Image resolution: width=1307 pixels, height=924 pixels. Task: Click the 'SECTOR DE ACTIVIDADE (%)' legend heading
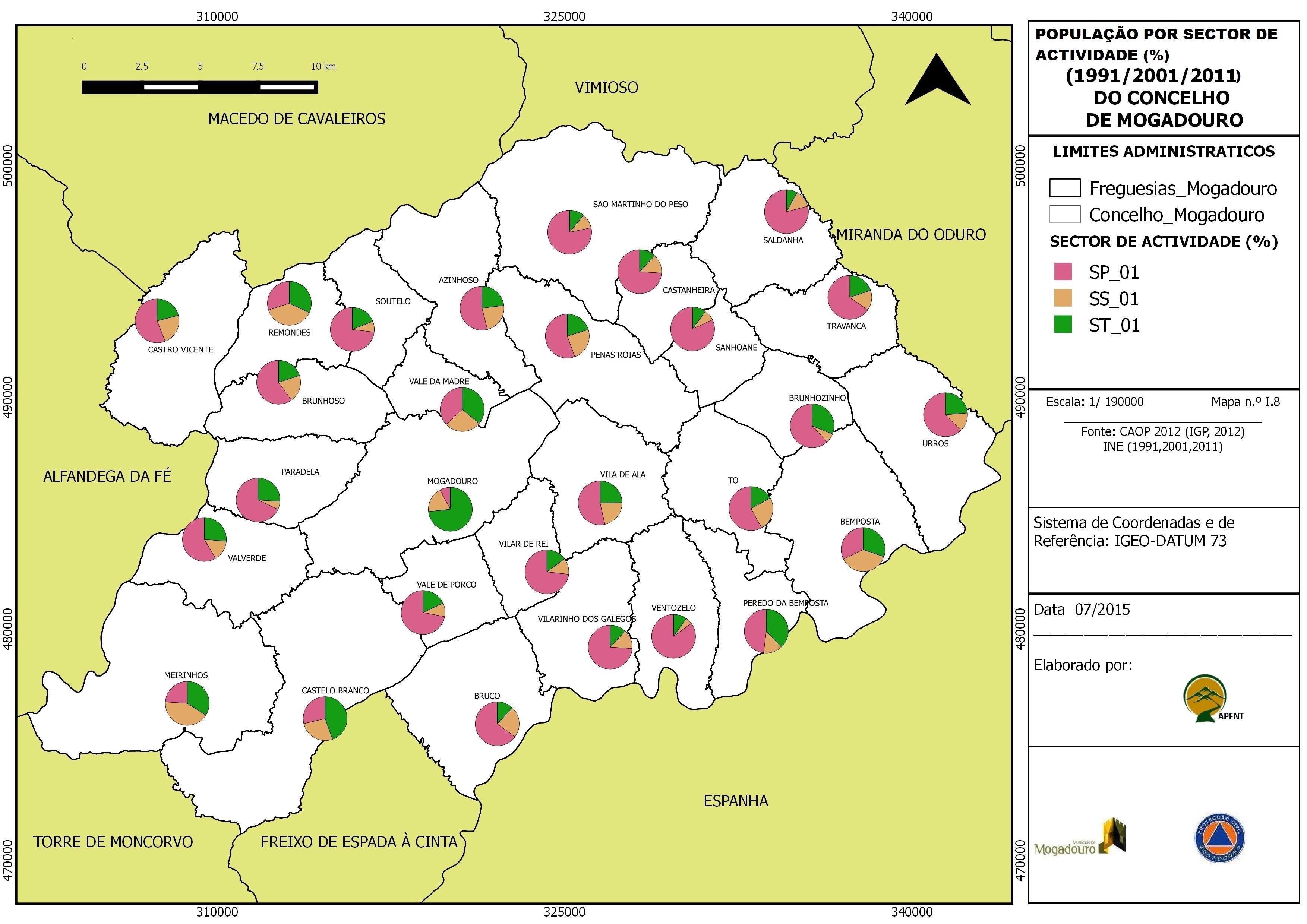(1164, 242)
